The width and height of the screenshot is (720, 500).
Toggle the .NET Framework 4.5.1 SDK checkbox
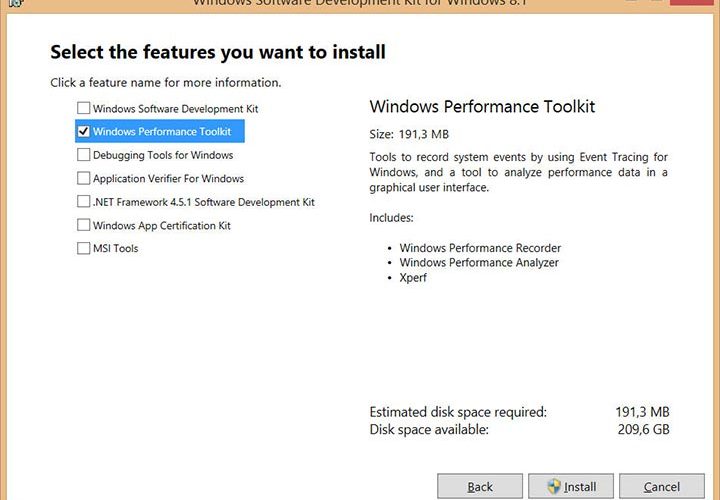83,202
